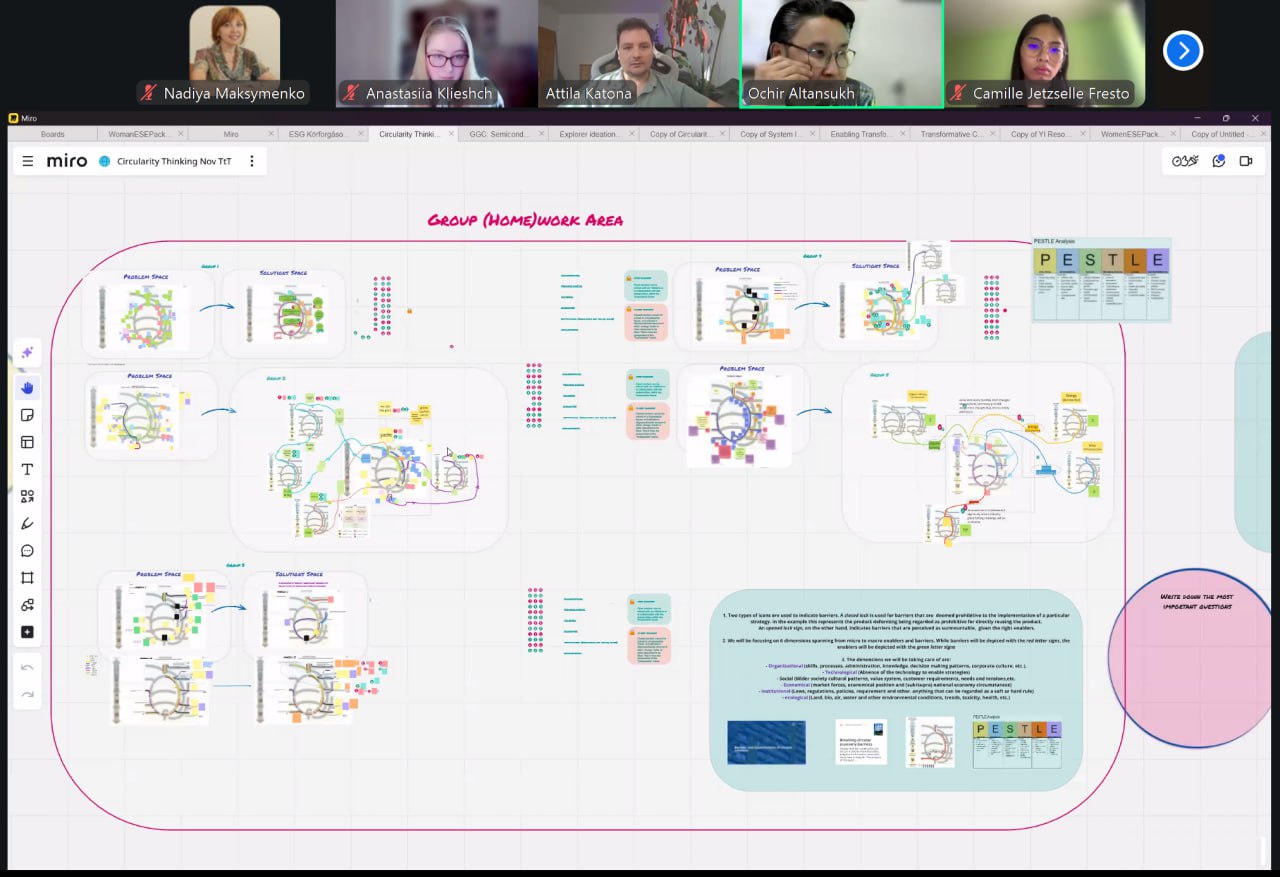The height and width of the screenshot is (877, 1280).
Task: Open the hamburger main menu
Action: pos(28,161)
